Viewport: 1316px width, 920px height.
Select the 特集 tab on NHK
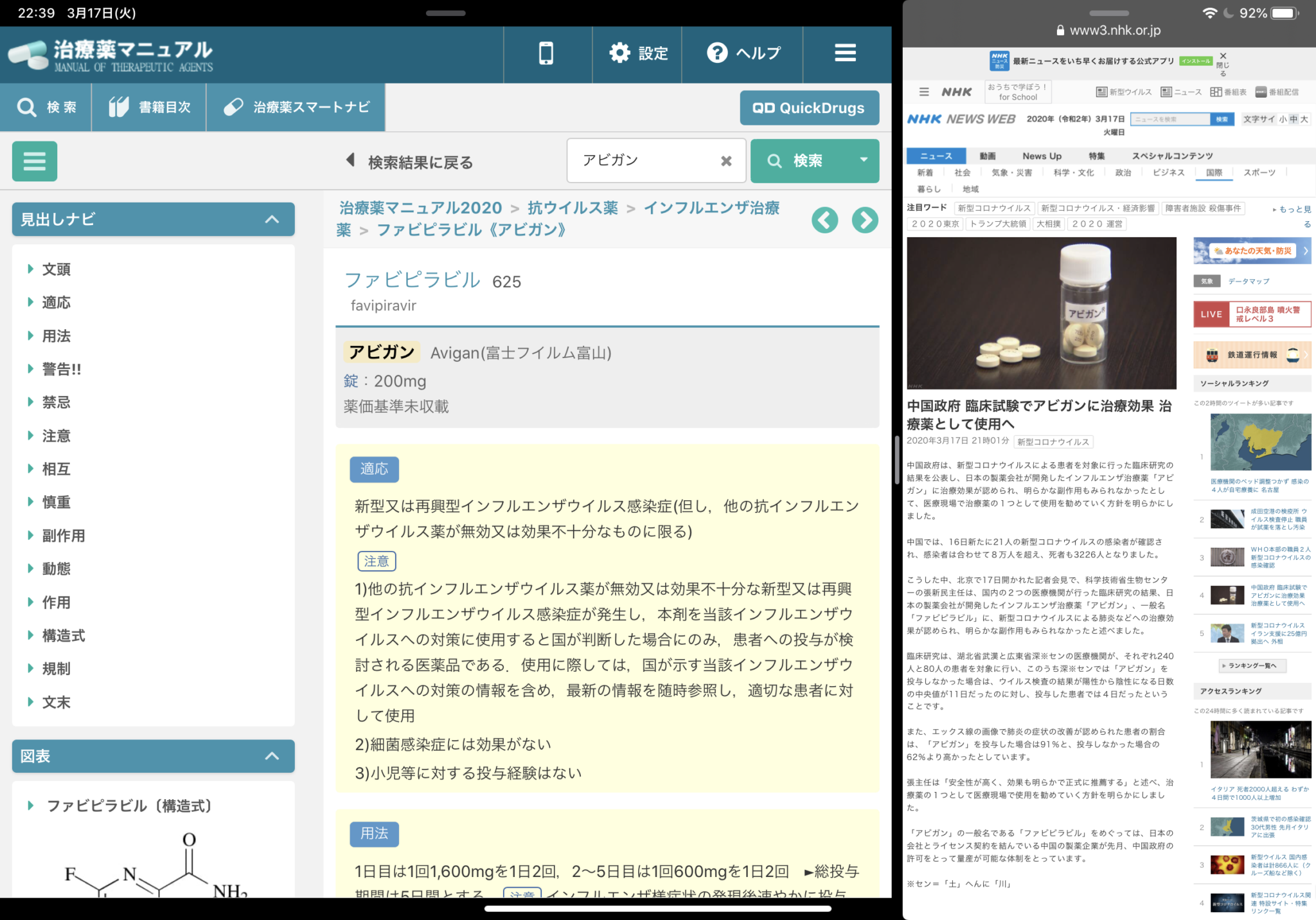1096,156
